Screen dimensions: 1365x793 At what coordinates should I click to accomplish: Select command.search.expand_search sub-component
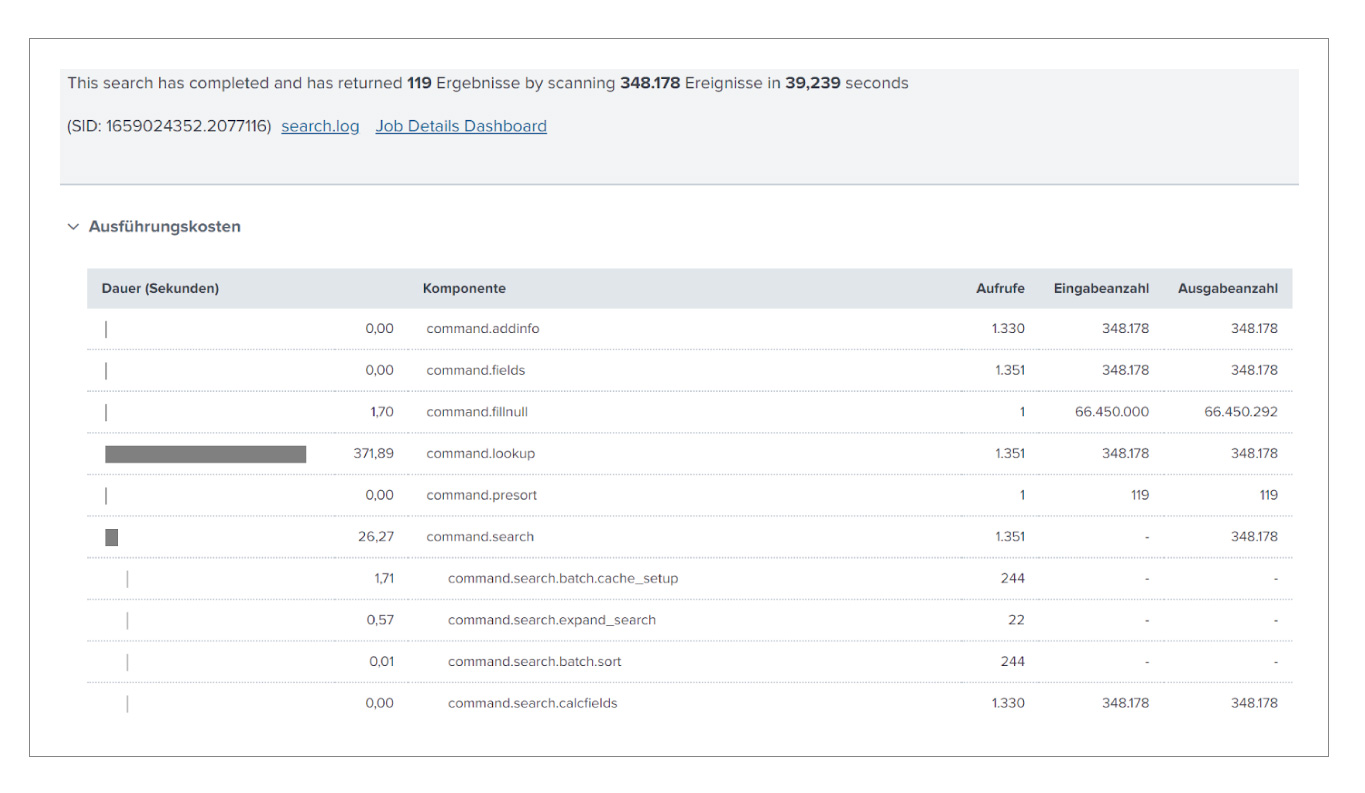[x=552, y=620]
